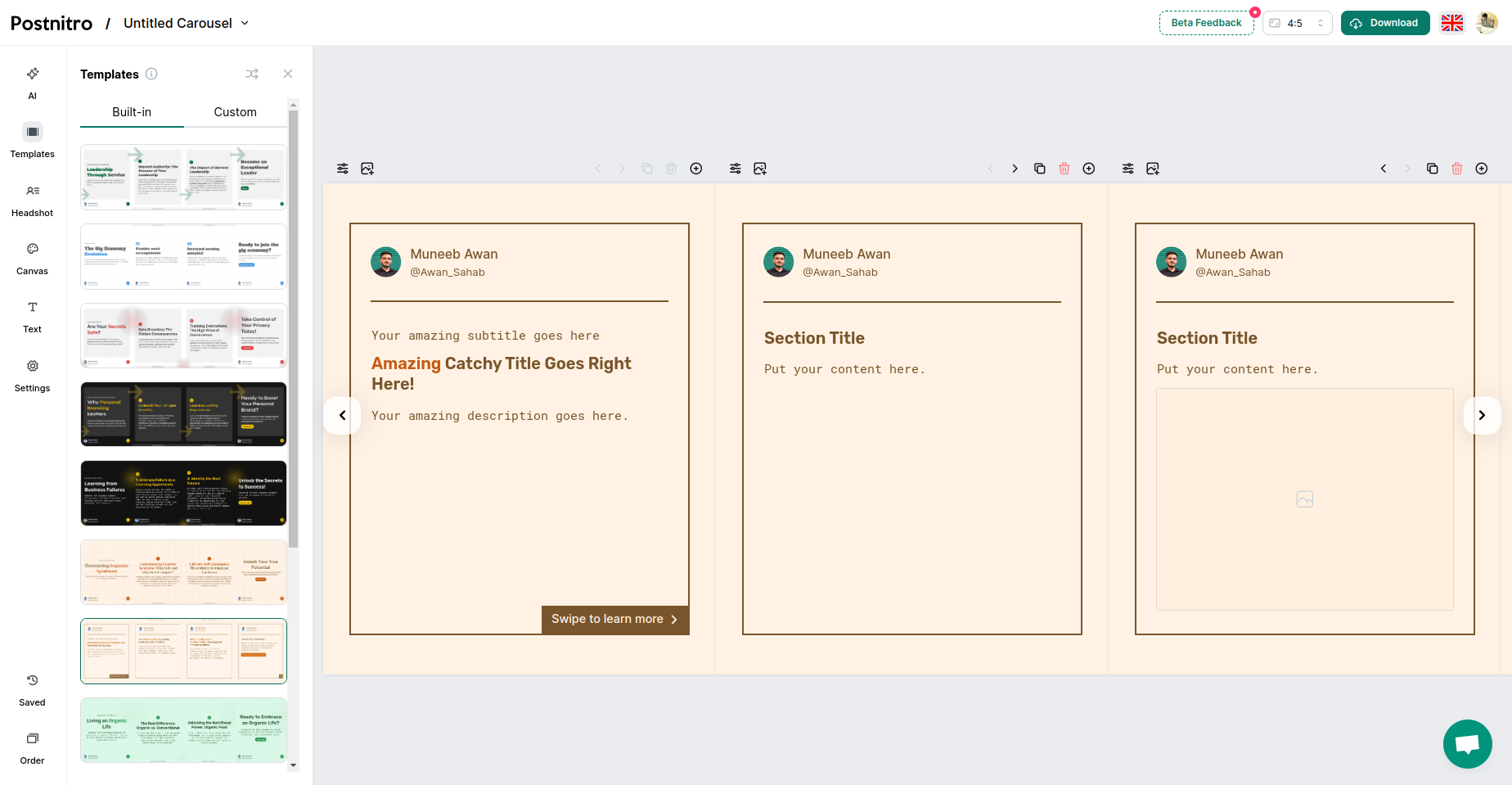Move third slide left
This screenshot has height=785, width=1512.
coord(1384,169)
